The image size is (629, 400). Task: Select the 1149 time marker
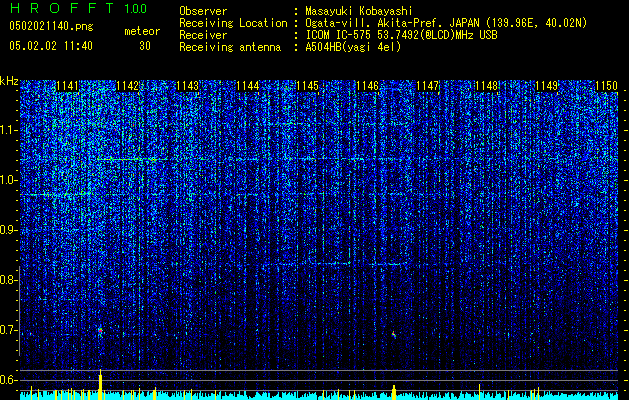(x=547, y=86)
